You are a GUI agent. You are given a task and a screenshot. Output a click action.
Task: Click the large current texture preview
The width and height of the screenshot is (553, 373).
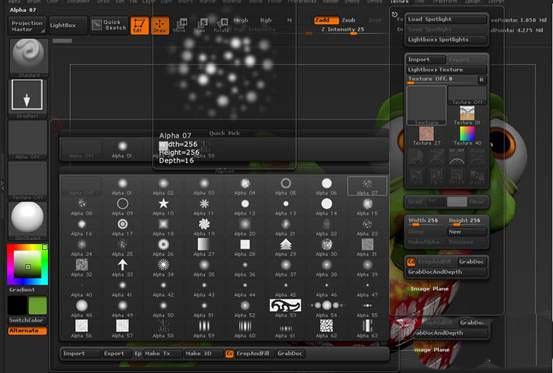pos(426,105)
